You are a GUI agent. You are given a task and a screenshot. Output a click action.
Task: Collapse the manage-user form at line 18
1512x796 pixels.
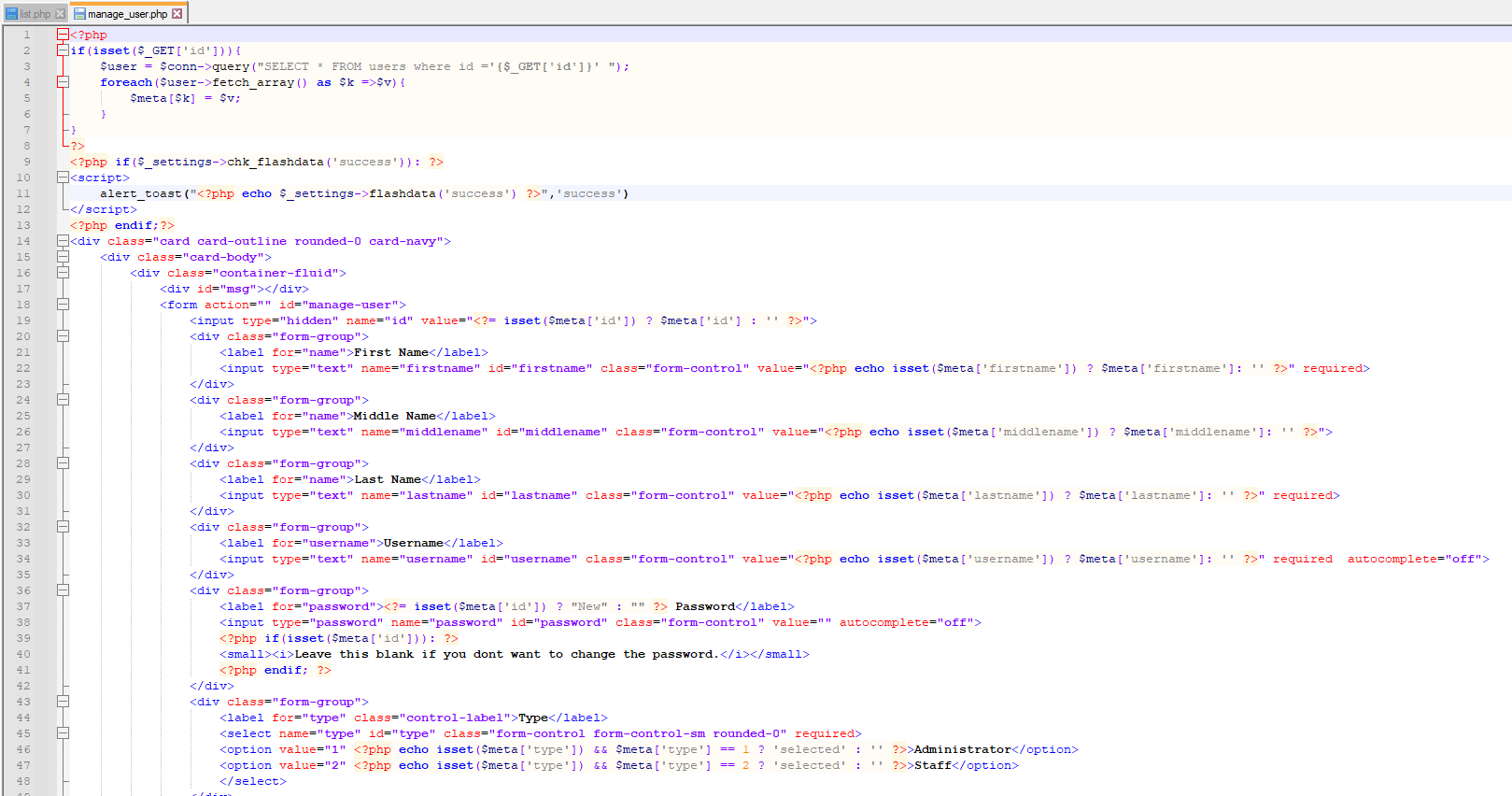[x=63, y=305]
